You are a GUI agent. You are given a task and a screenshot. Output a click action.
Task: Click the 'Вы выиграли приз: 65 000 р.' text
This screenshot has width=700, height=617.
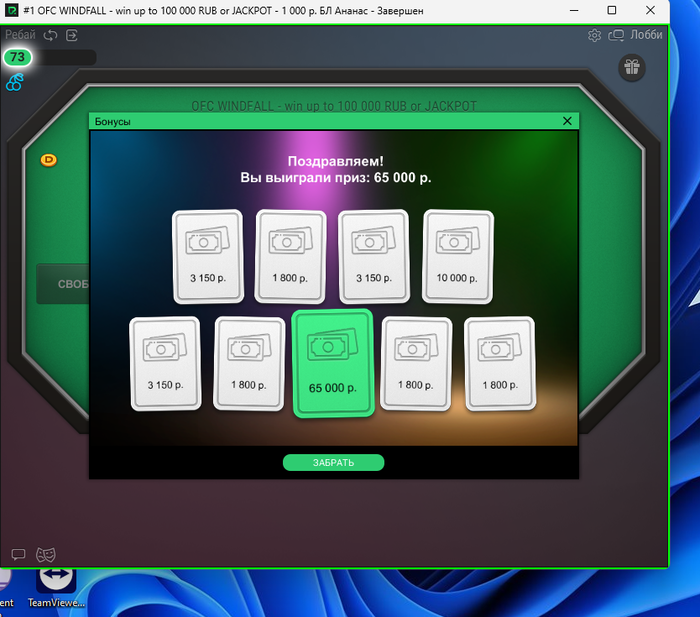[x=336, y=178]
